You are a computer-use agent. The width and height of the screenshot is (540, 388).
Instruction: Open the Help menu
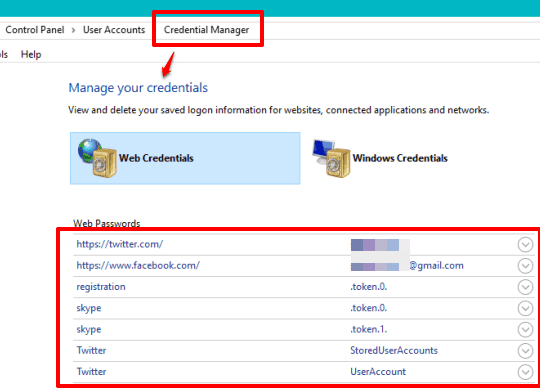pyautogui.click(x=31, y=54)
